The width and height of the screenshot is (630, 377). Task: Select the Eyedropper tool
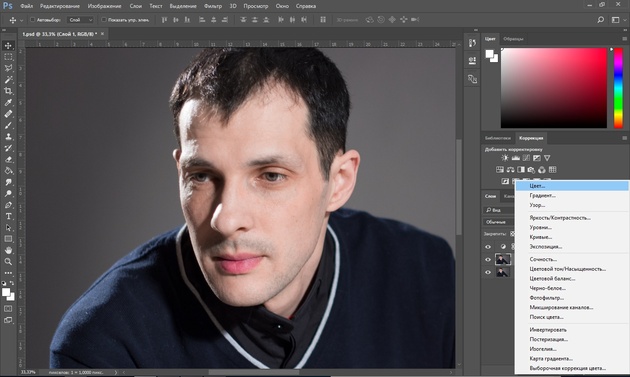click(x=8, y=102)
